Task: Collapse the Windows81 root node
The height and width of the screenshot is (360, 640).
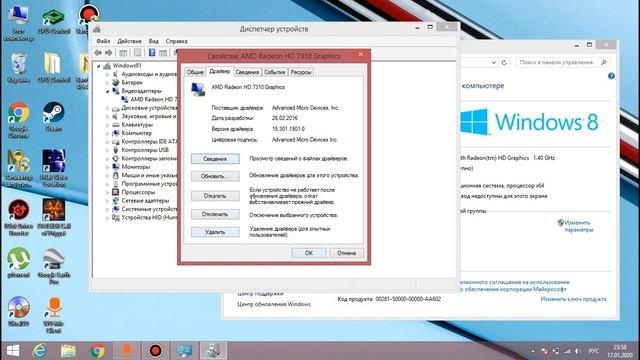Action: (98, 66)
